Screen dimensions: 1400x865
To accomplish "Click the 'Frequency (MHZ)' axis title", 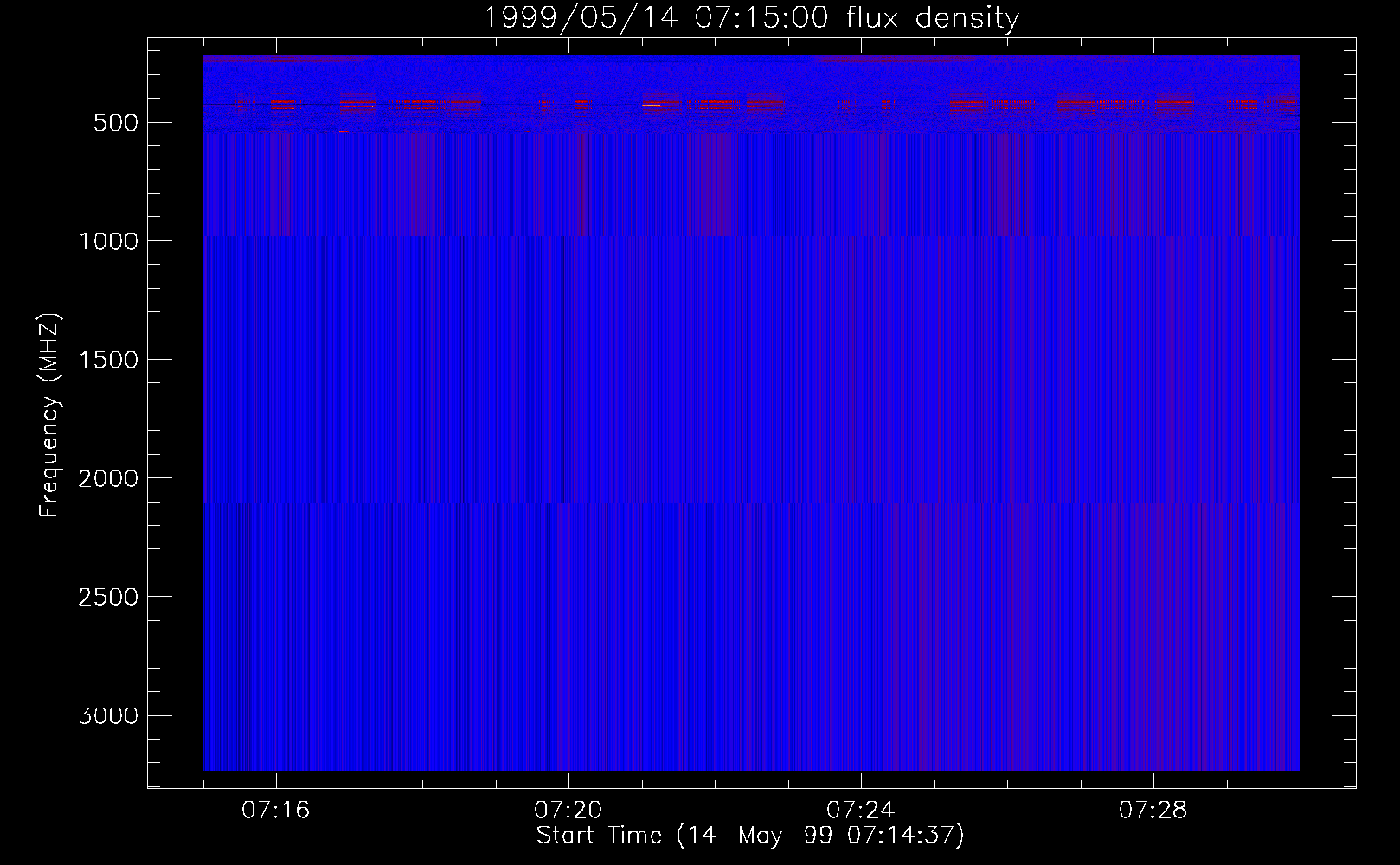I will pyautogui.click(x=50, y=415).
